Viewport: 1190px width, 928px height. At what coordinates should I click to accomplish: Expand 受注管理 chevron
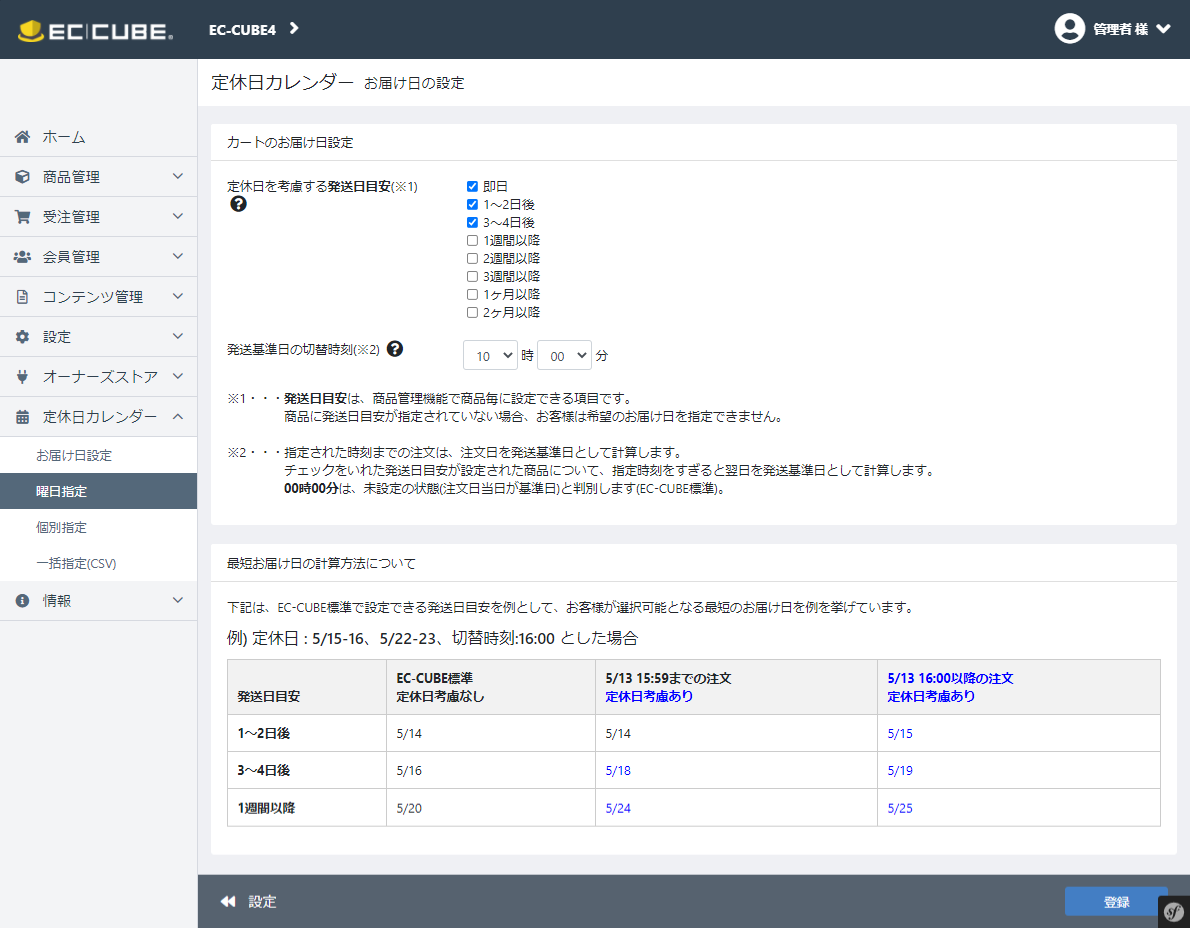[178, 216]
